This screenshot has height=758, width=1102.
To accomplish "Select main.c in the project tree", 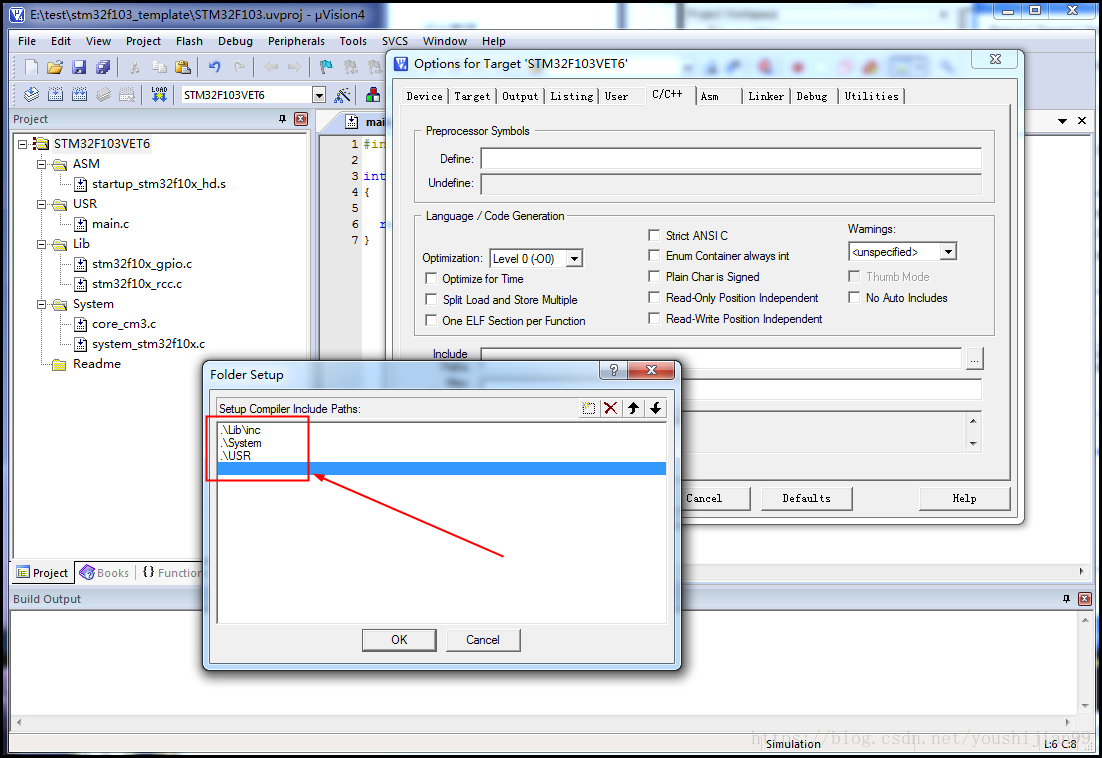I will (110, 224).
